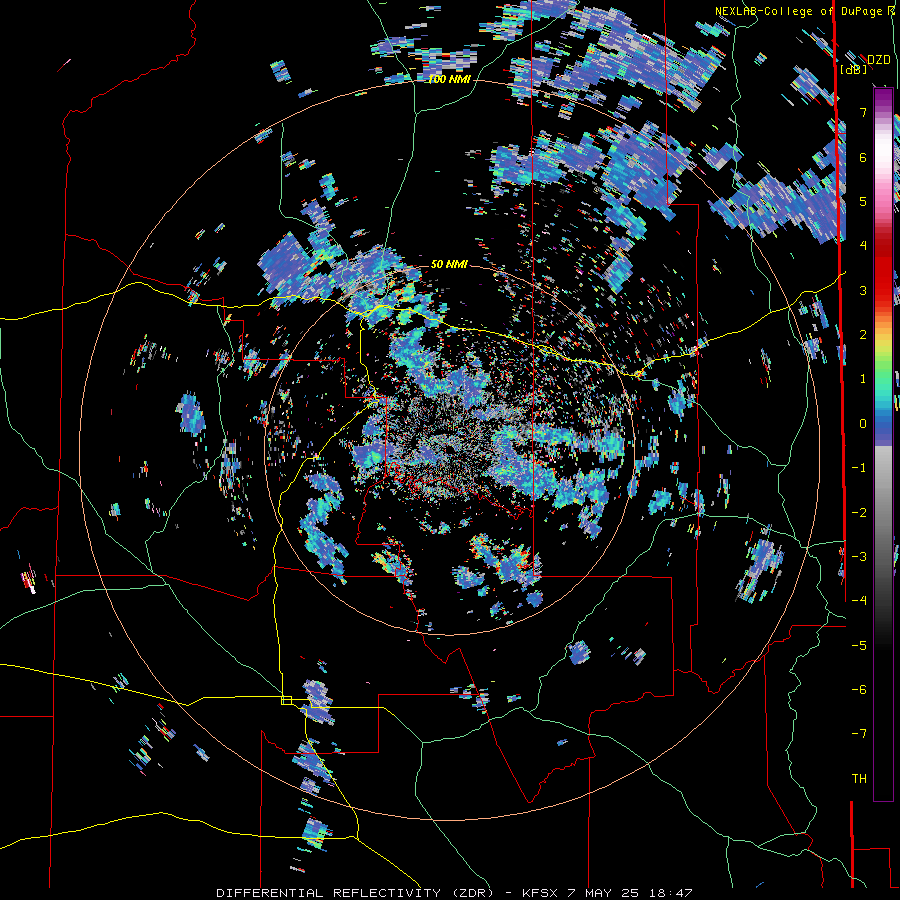Click the "-3" scale value

tap(859, 556)
